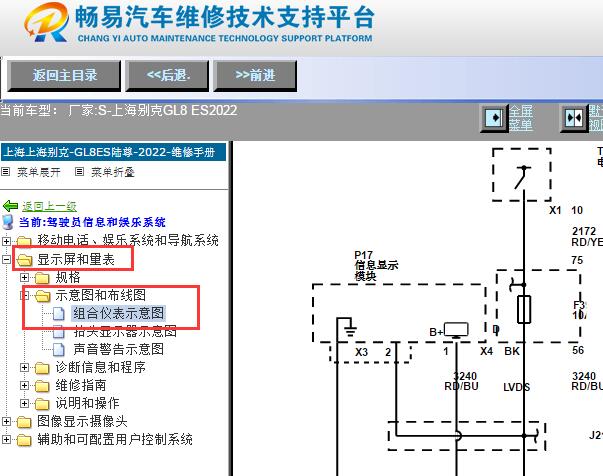Click the fullscreen menu icon
This screenshot has width=603, height=476.
click(x=495, y=118)
